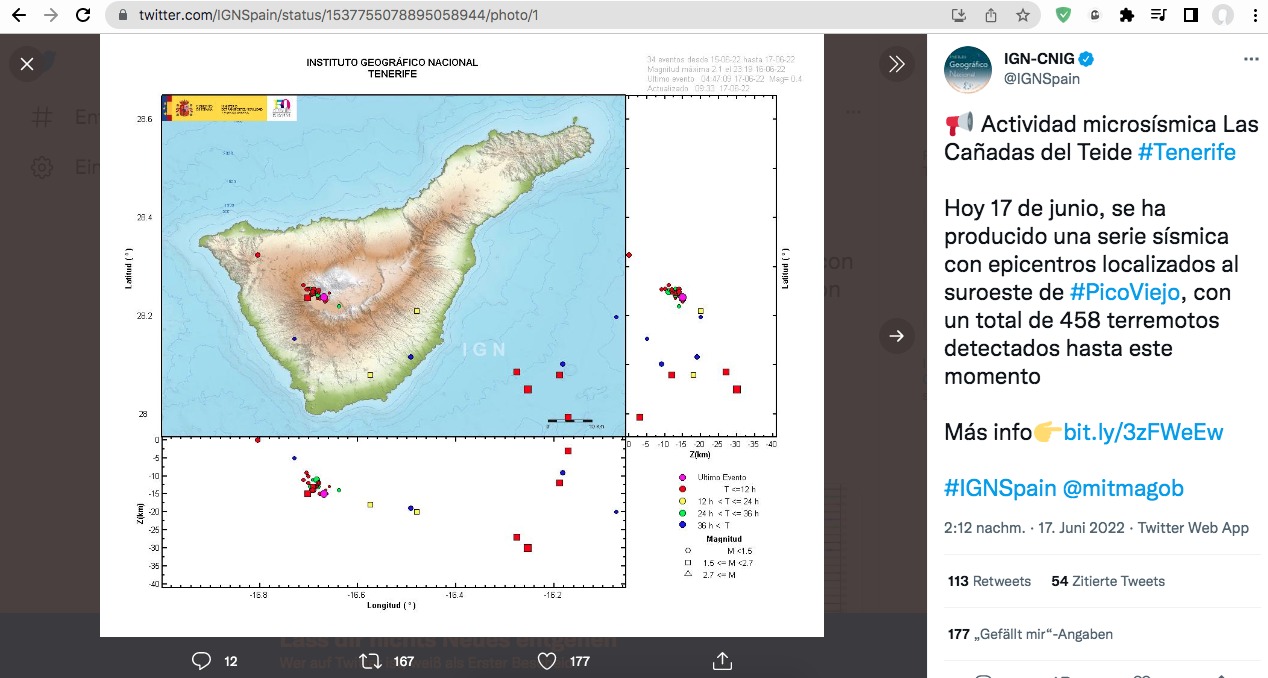The width and height of the screenshot is (1268, 678).
Task: Click the Tenerife seismic map image
Action: click(462, 335)
